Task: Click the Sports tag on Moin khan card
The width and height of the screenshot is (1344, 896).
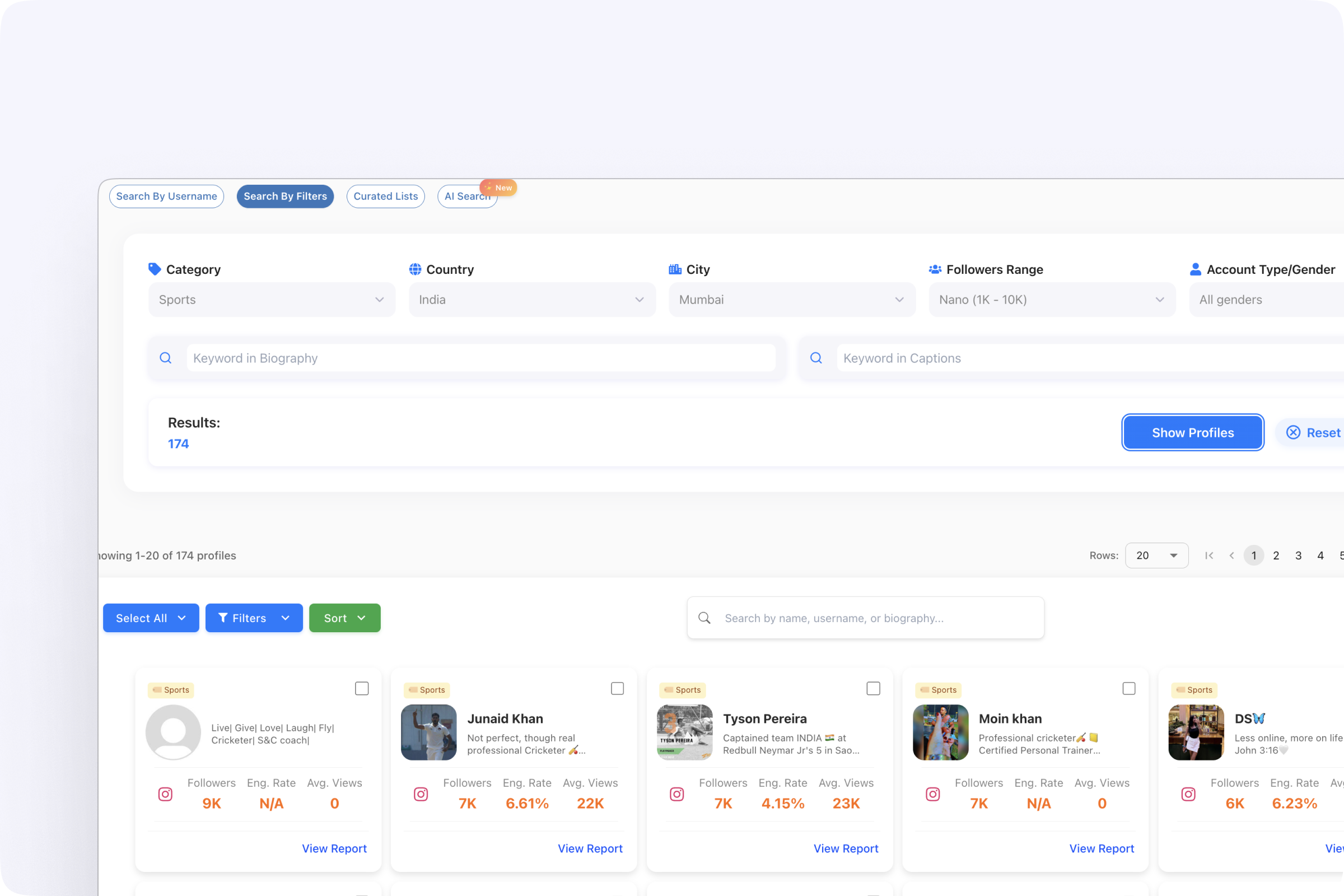Action: (x=939, y=690)
